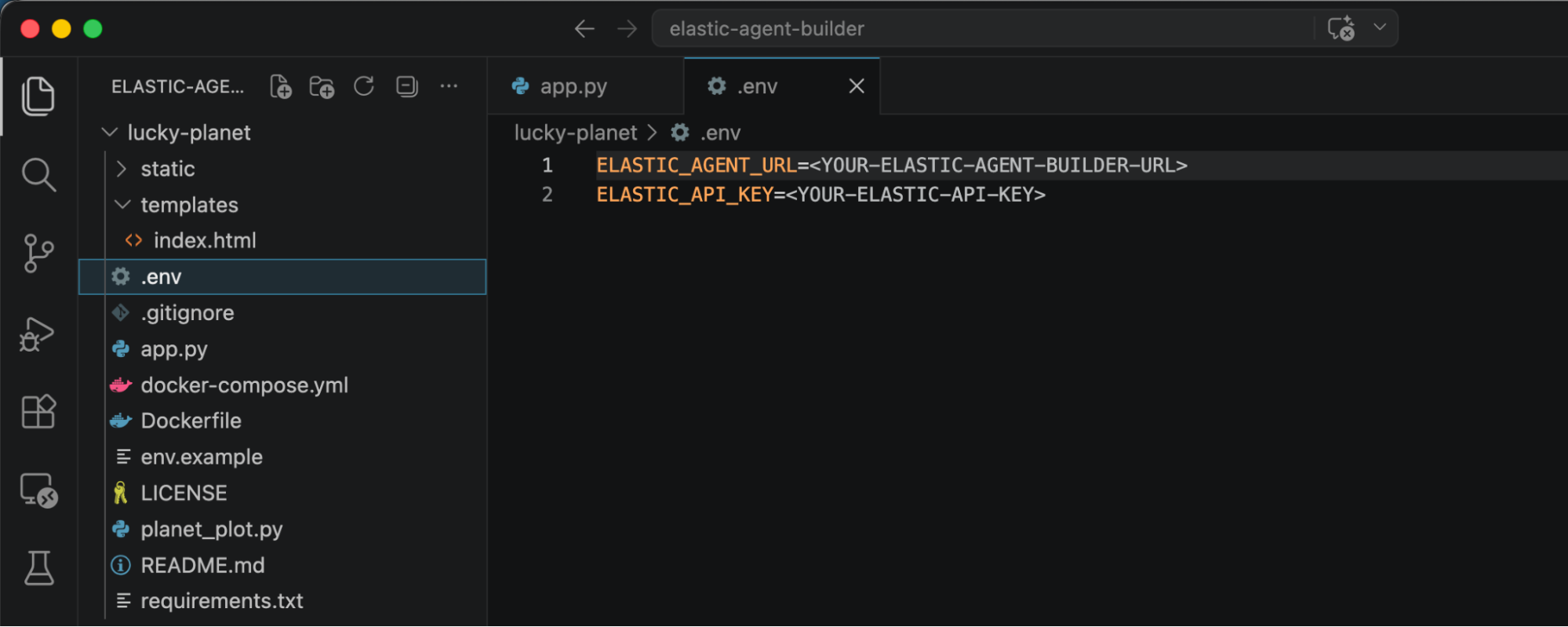Open the Remote Explorer view
This screenshot has height=627, width=1568.
[38, 490]
